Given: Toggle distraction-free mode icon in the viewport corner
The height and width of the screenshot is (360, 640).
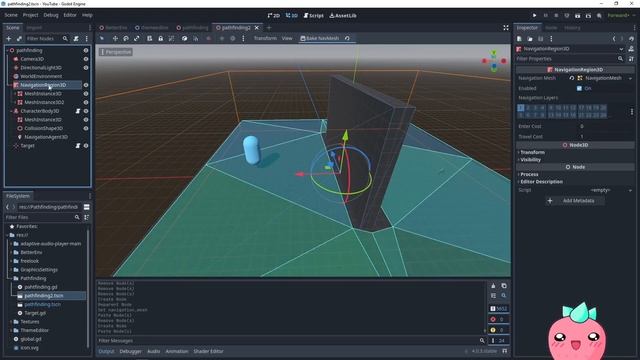Looking at the screenshot, I should point(506,28).
